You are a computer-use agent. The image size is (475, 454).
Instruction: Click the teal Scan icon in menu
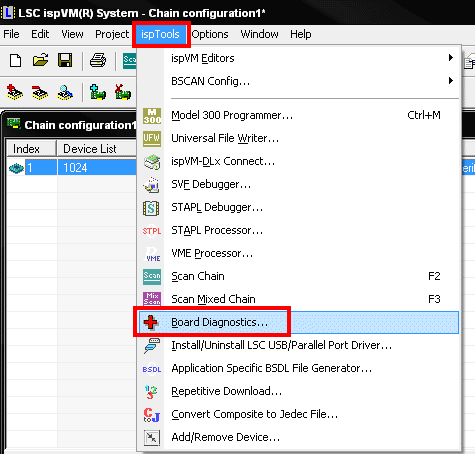(x=152, y=277)
